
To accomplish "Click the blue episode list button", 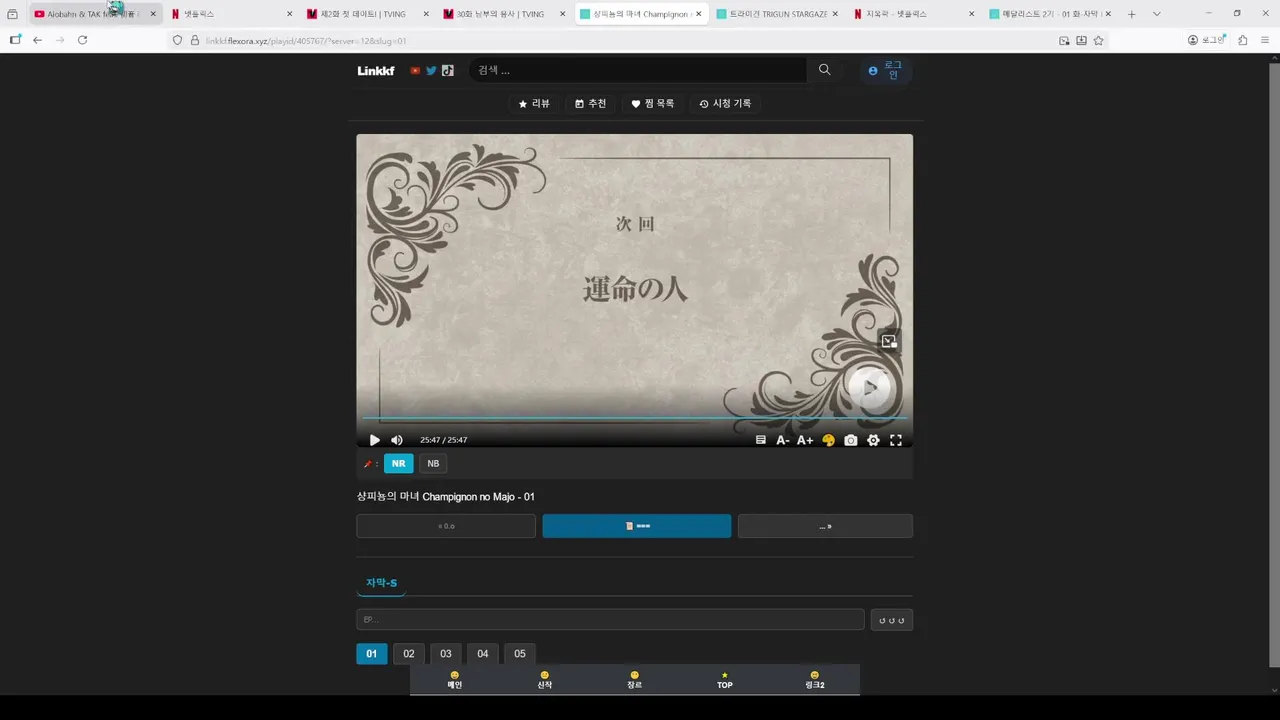I will pos(637,526).
